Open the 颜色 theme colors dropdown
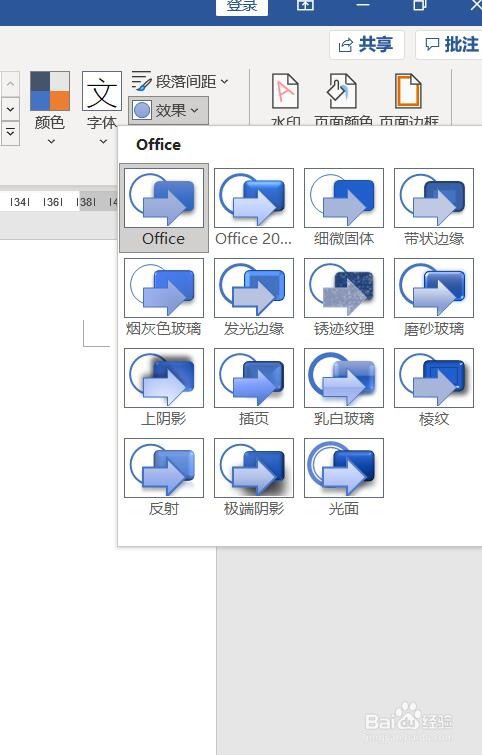 50,108
